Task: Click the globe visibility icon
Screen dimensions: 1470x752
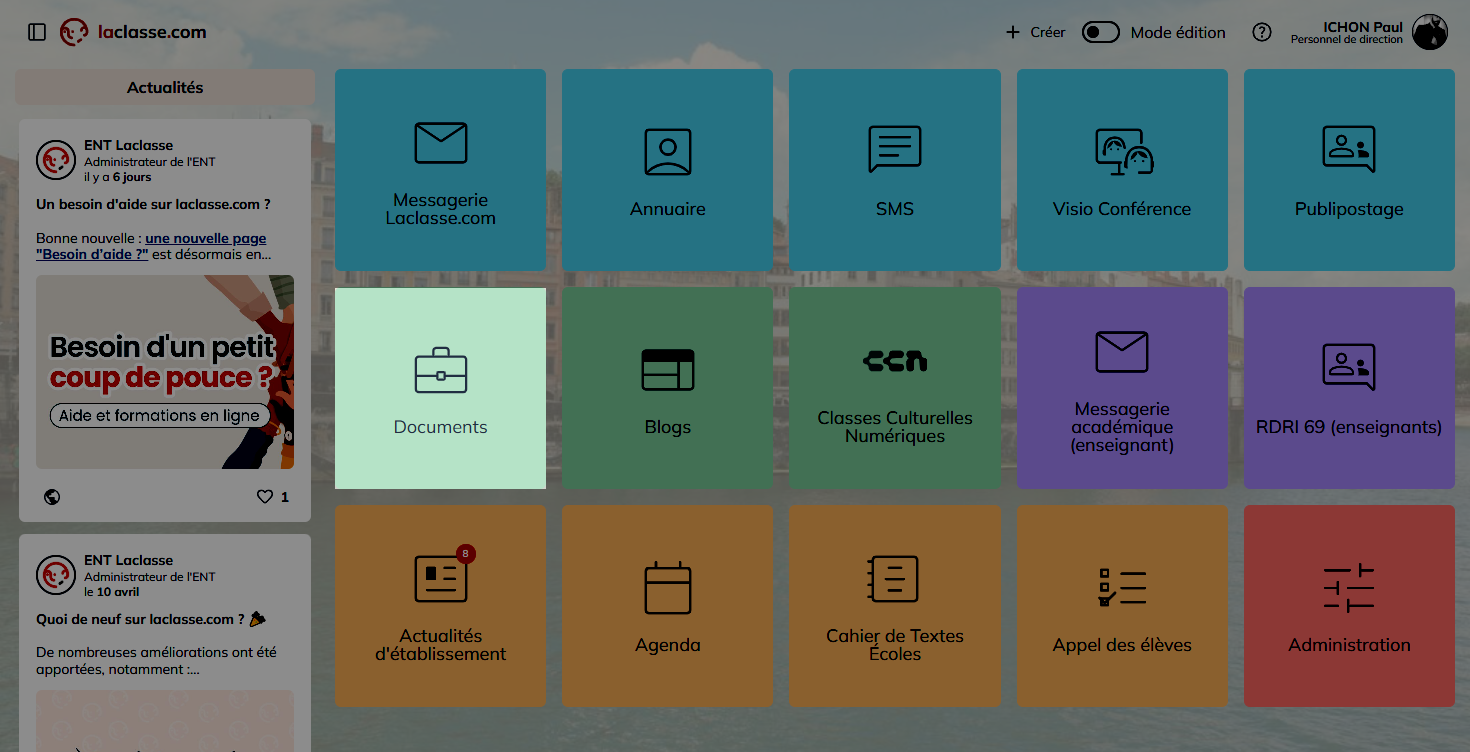Action: 52,496
